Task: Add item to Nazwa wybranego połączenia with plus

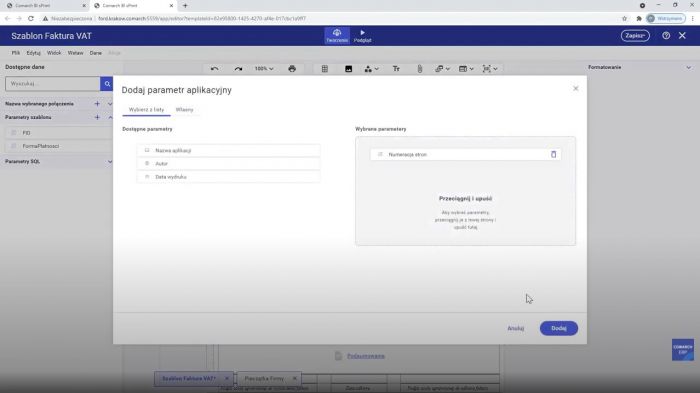Action: (x=97, y=104)
